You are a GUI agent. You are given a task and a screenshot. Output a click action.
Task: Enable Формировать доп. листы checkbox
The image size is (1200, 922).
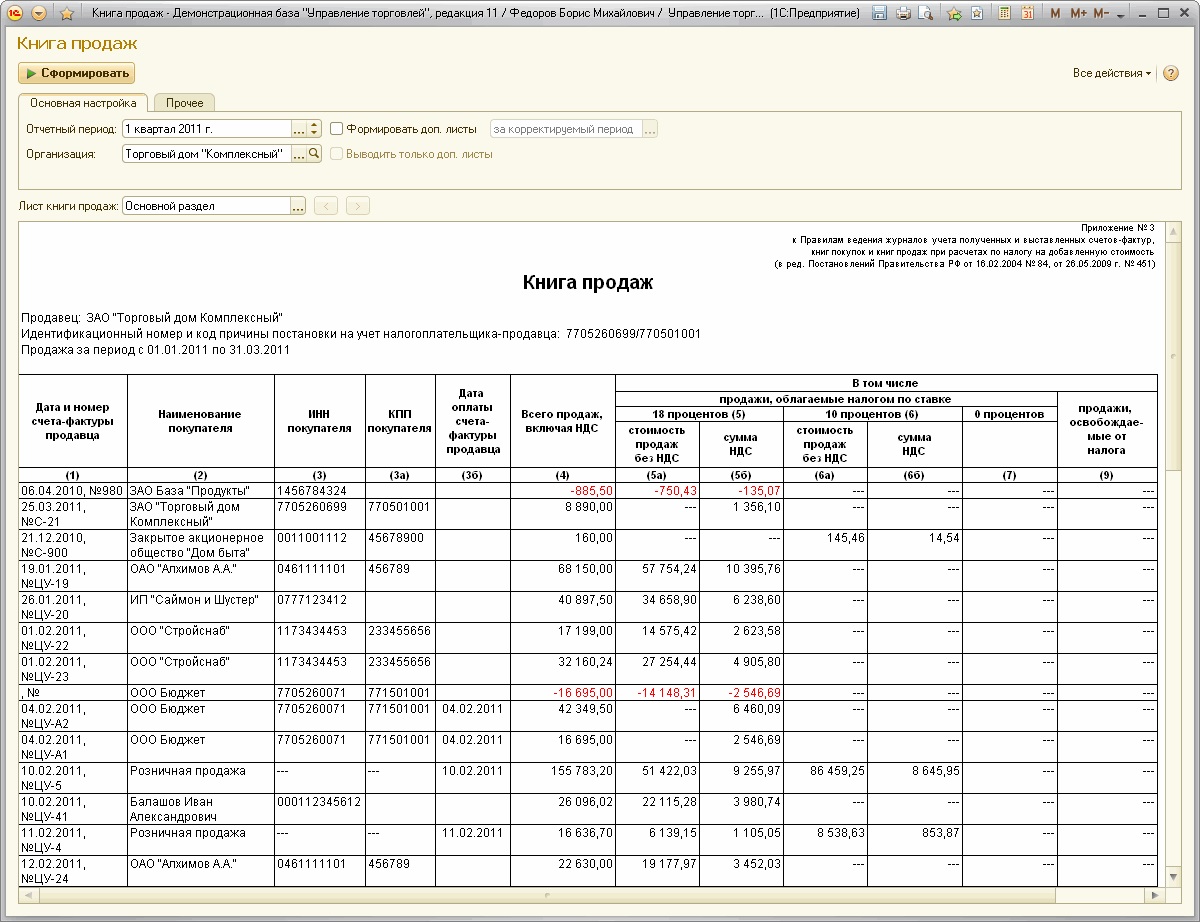click(337, 129)
